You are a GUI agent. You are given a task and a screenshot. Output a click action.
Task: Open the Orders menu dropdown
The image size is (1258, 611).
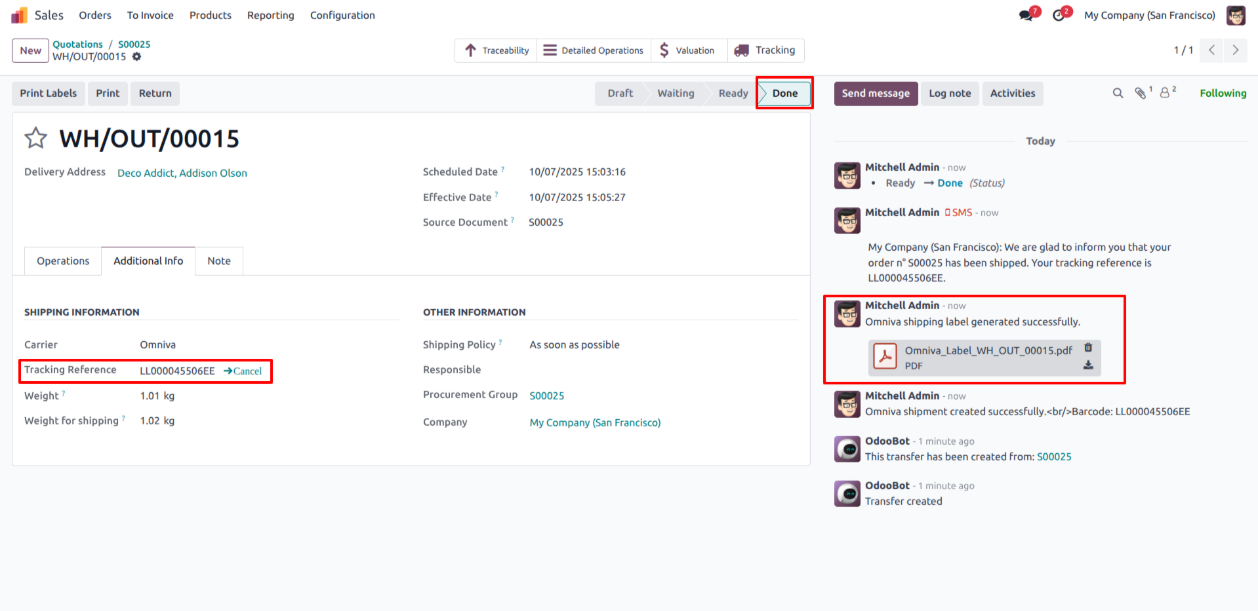click(x=95, y=15)
